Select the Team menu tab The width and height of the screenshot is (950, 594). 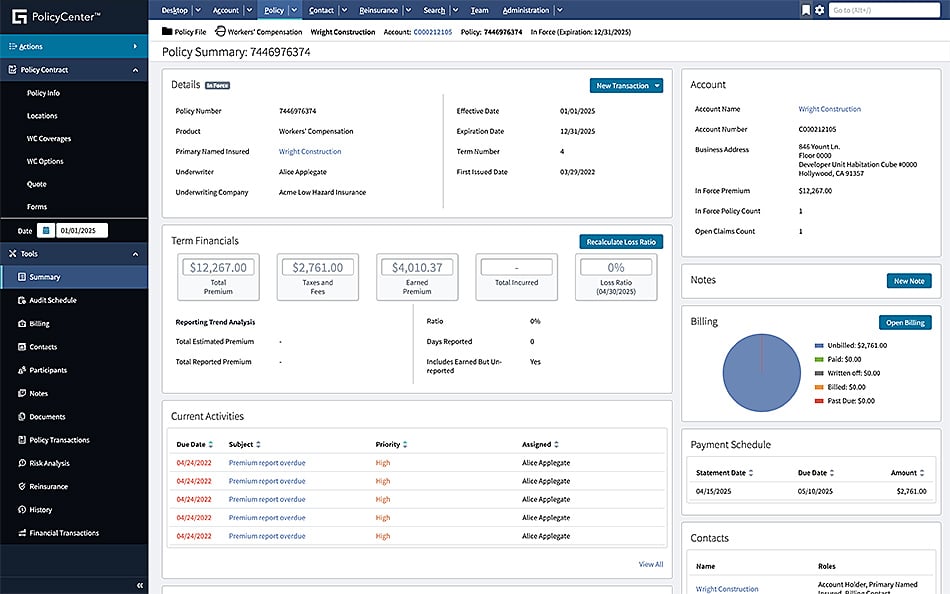pos(480,10)
